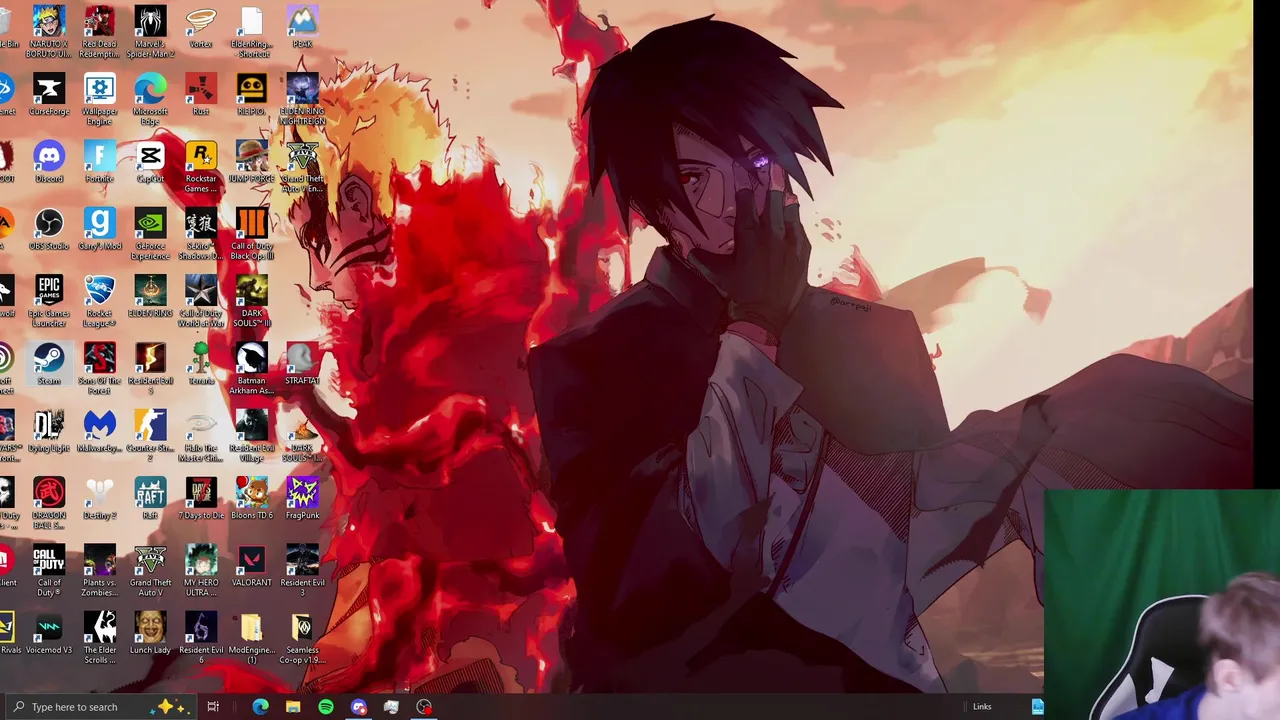Open the Voicemod V3 desktop icon
The image size is (1280, 720).
(x=49, y=633)
